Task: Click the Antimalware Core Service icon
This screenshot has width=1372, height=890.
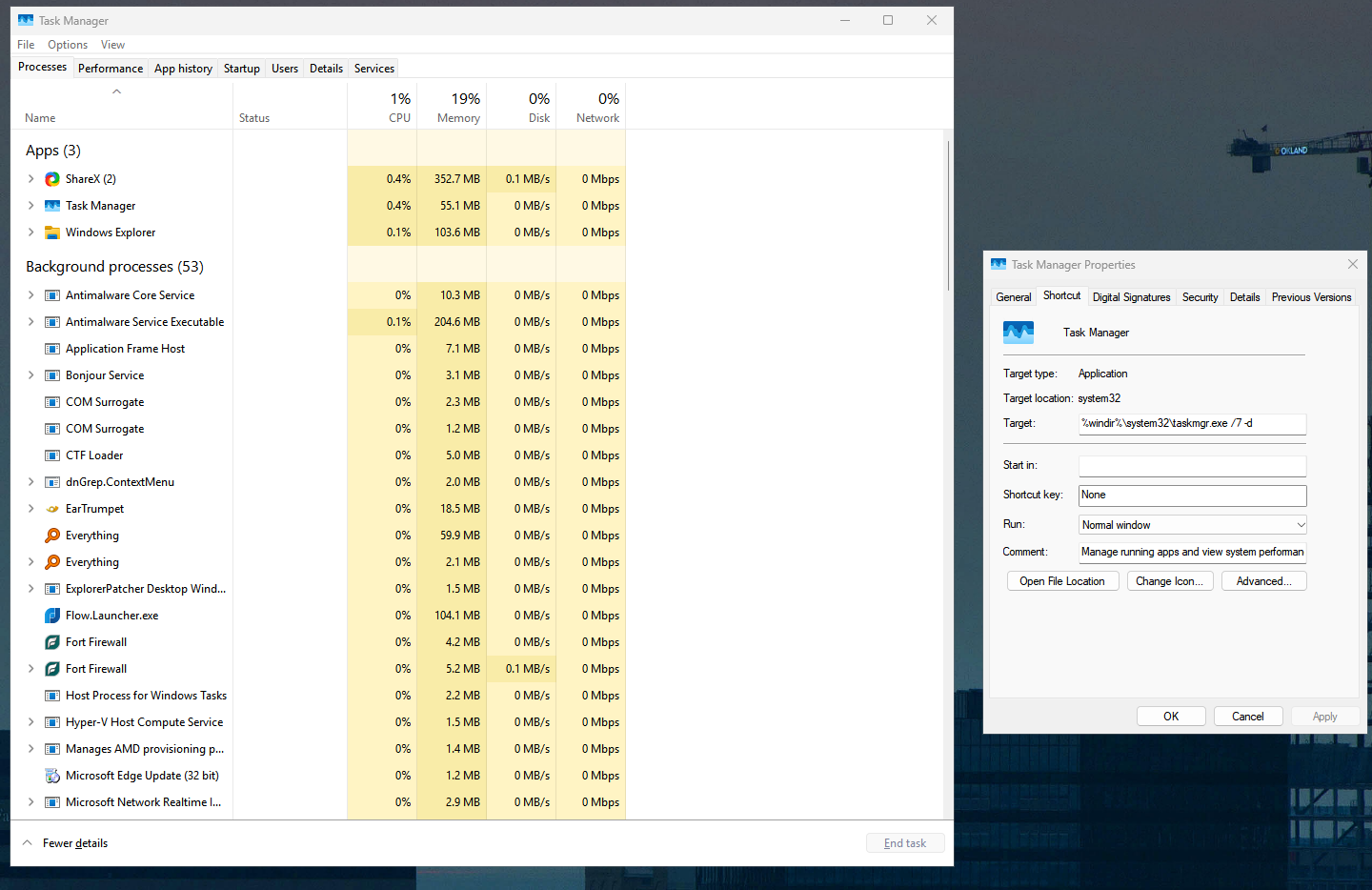Action: 52,295
